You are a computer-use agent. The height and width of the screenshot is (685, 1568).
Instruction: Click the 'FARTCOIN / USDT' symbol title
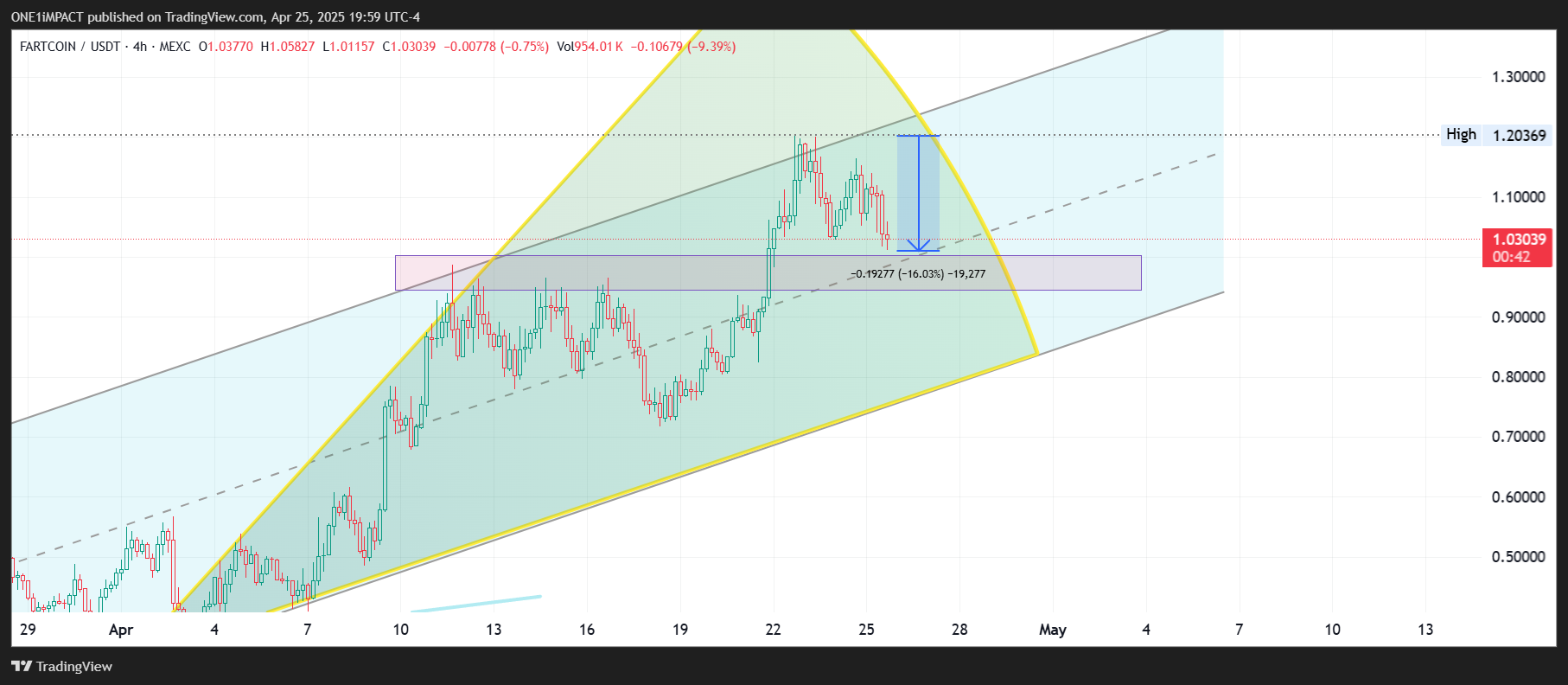point(70,47)
